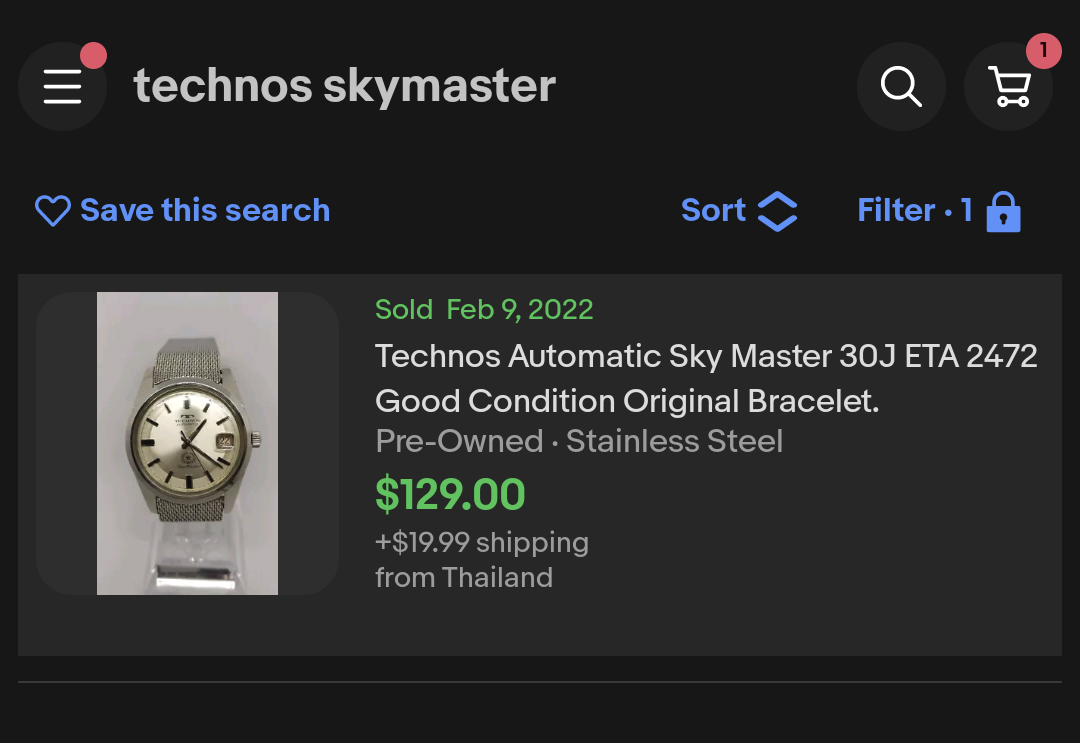
Task: Open the shopping cart
Action: (1008, 87)
